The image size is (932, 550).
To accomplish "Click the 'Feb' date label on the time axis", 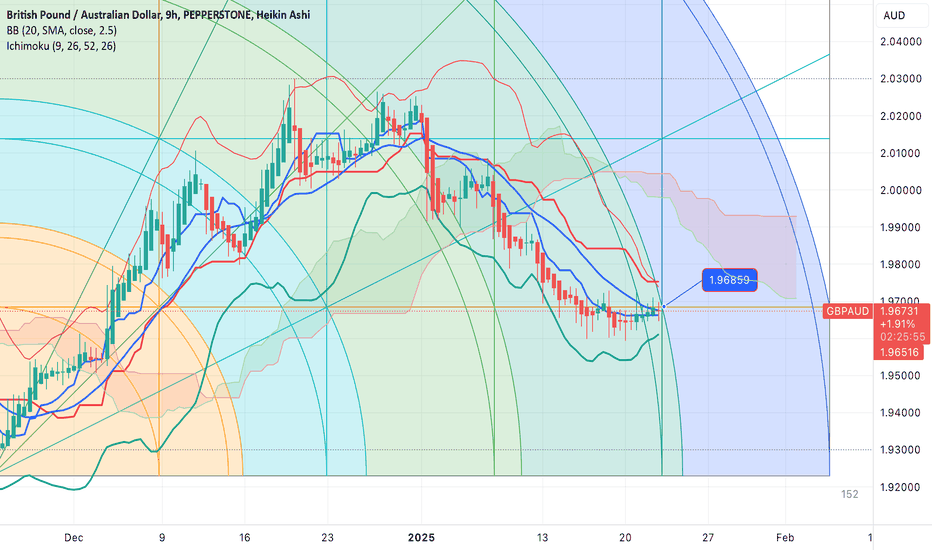I will tap(785, 538).
